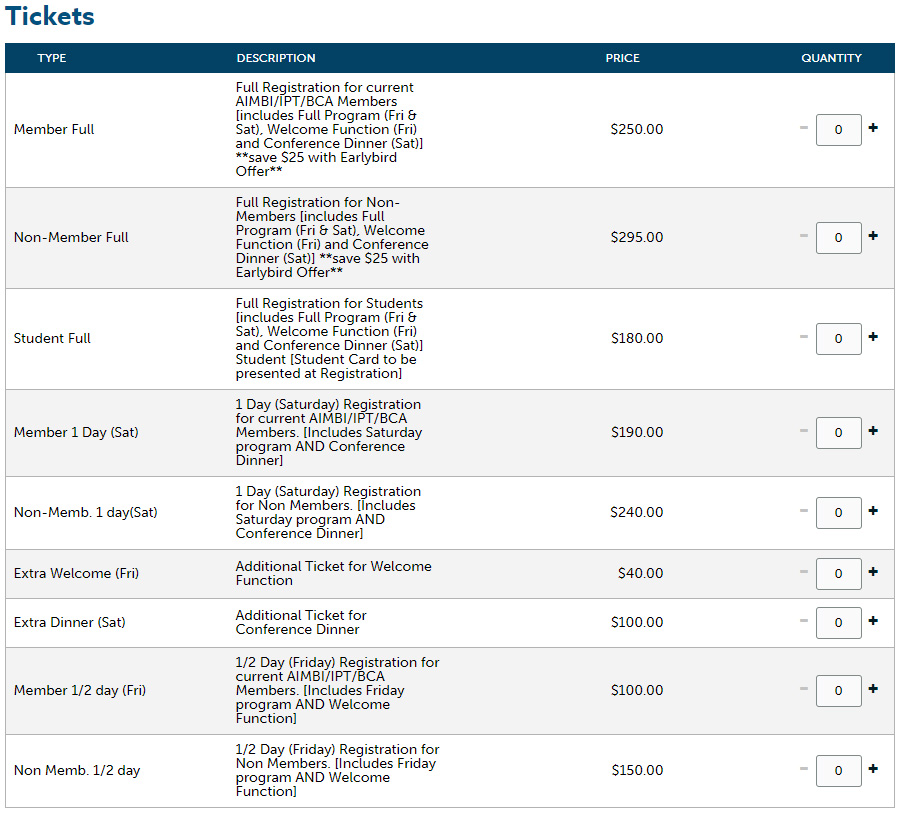Reduce Extra Dinner (Sat) quantity with minus
This screenshot has height=815, width=899.
(x=804, y=621)
